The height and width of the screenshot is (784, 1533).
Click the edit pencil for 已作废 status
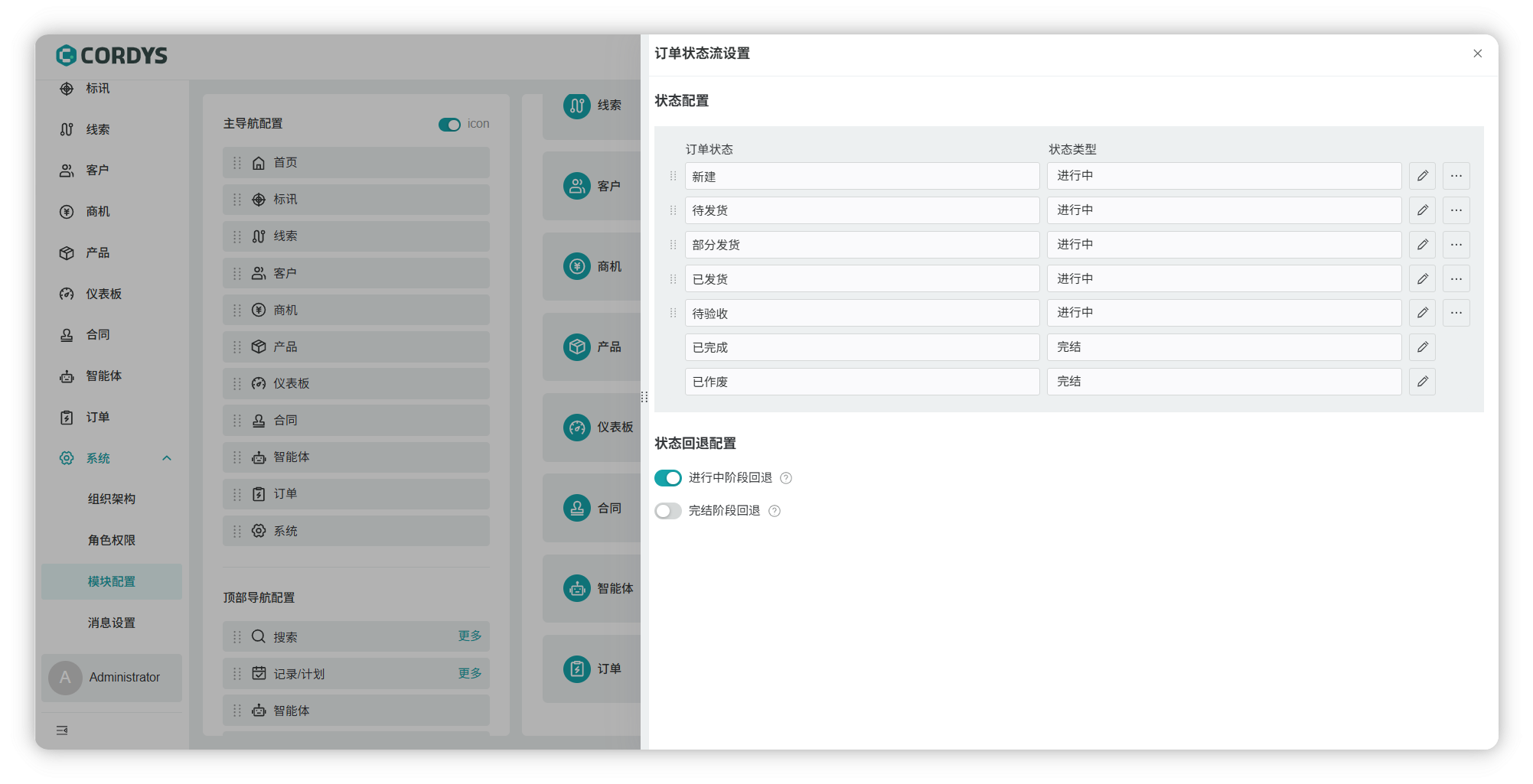[x=1422, y=382]
